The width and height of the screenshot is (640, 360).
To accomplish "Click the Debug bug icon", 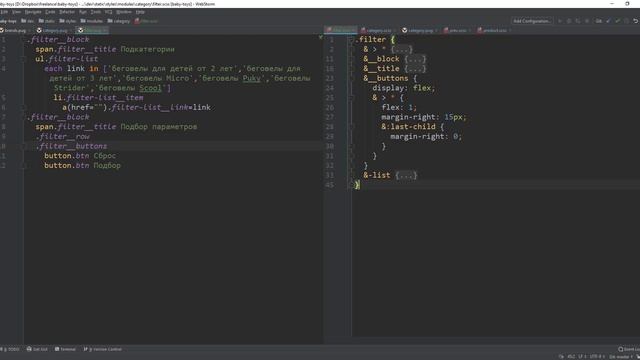I will click(569, 21).
